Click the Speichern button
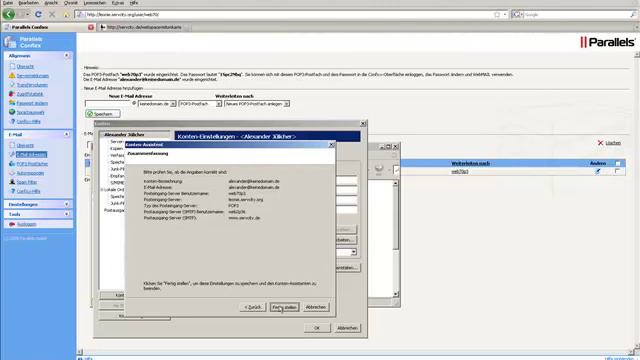Viewport: 640px width, 360px height. pyautogui.click(x=103, y=114)
